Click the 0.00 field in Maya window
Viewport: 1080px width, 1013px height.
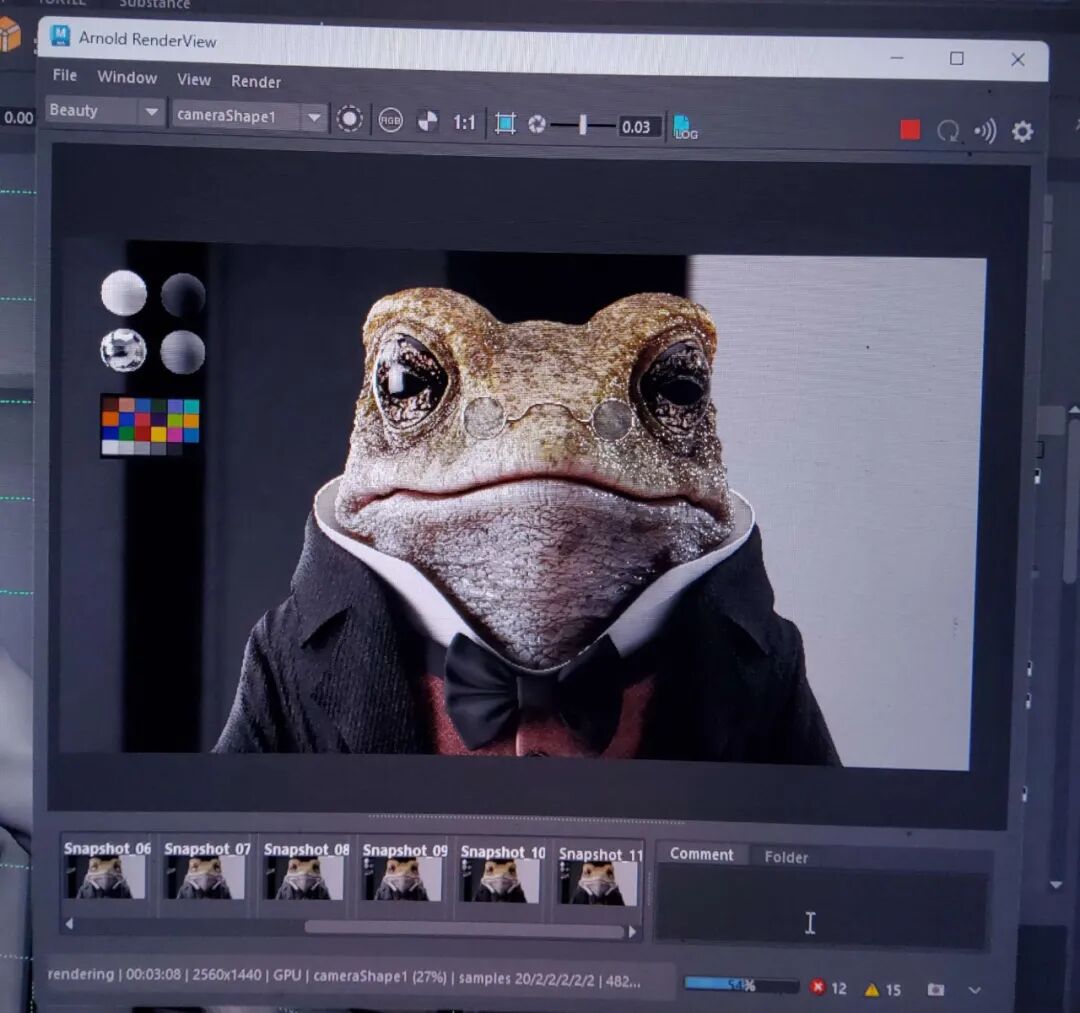(18, 118)
